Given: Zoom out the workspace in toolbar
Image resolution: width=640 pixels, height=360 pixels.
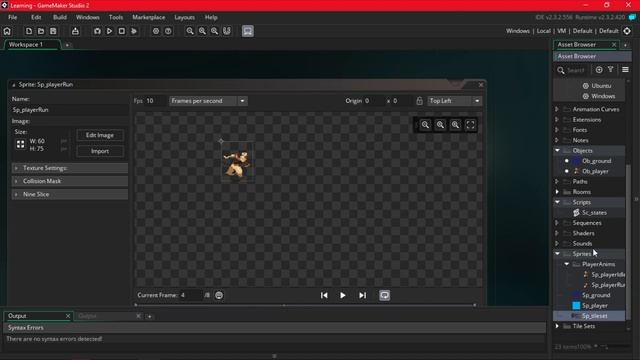Looking at the screenshot, I should tap(190, 31).
